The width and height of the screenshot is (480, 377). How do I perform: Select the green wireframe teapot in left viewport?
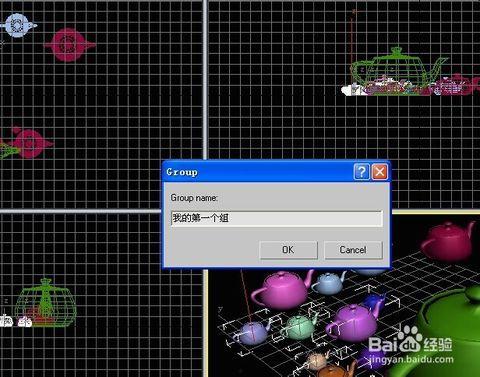(x=45, y=303)
